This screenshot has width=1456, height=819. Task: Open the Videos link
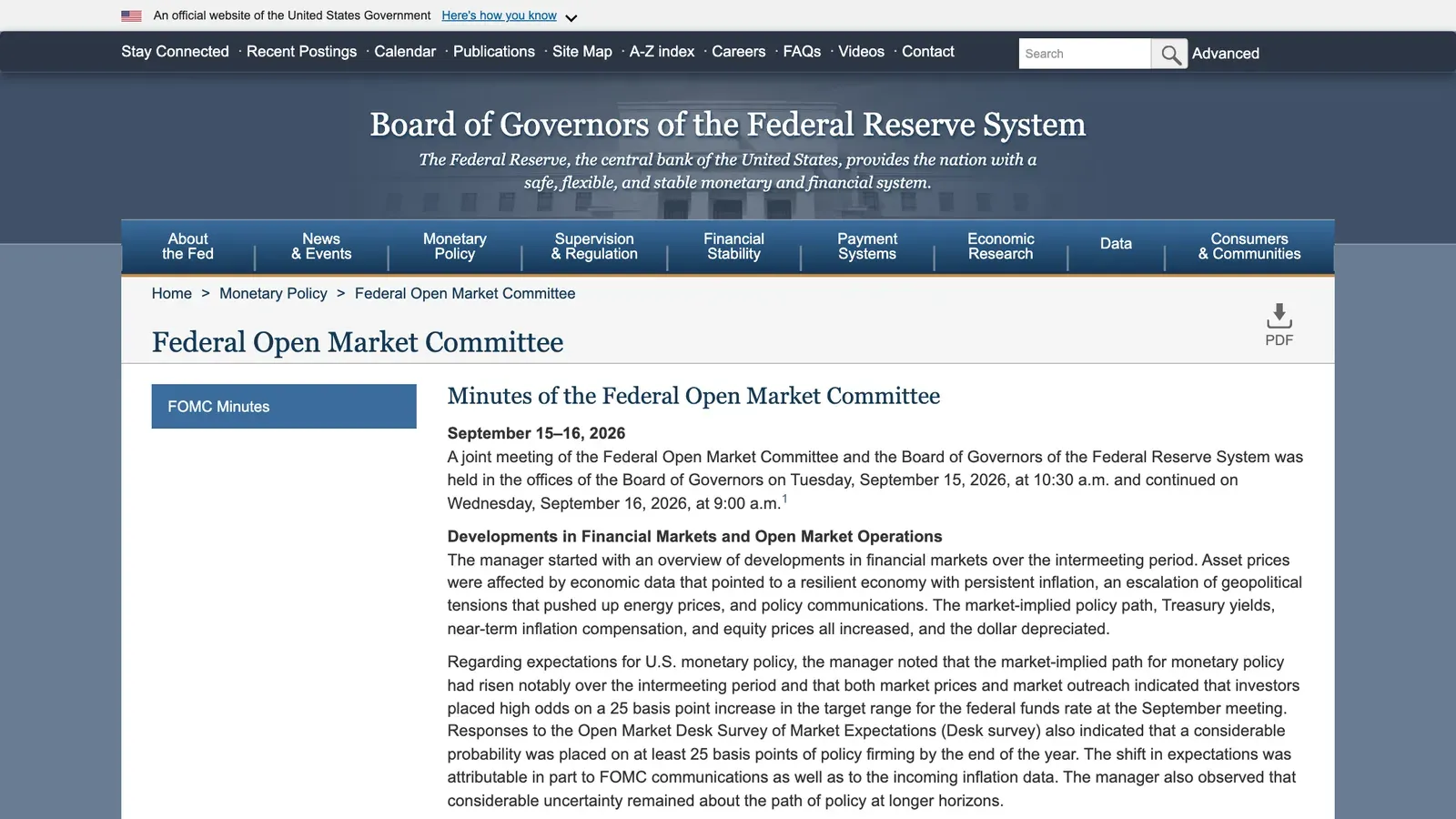(861, 52)
